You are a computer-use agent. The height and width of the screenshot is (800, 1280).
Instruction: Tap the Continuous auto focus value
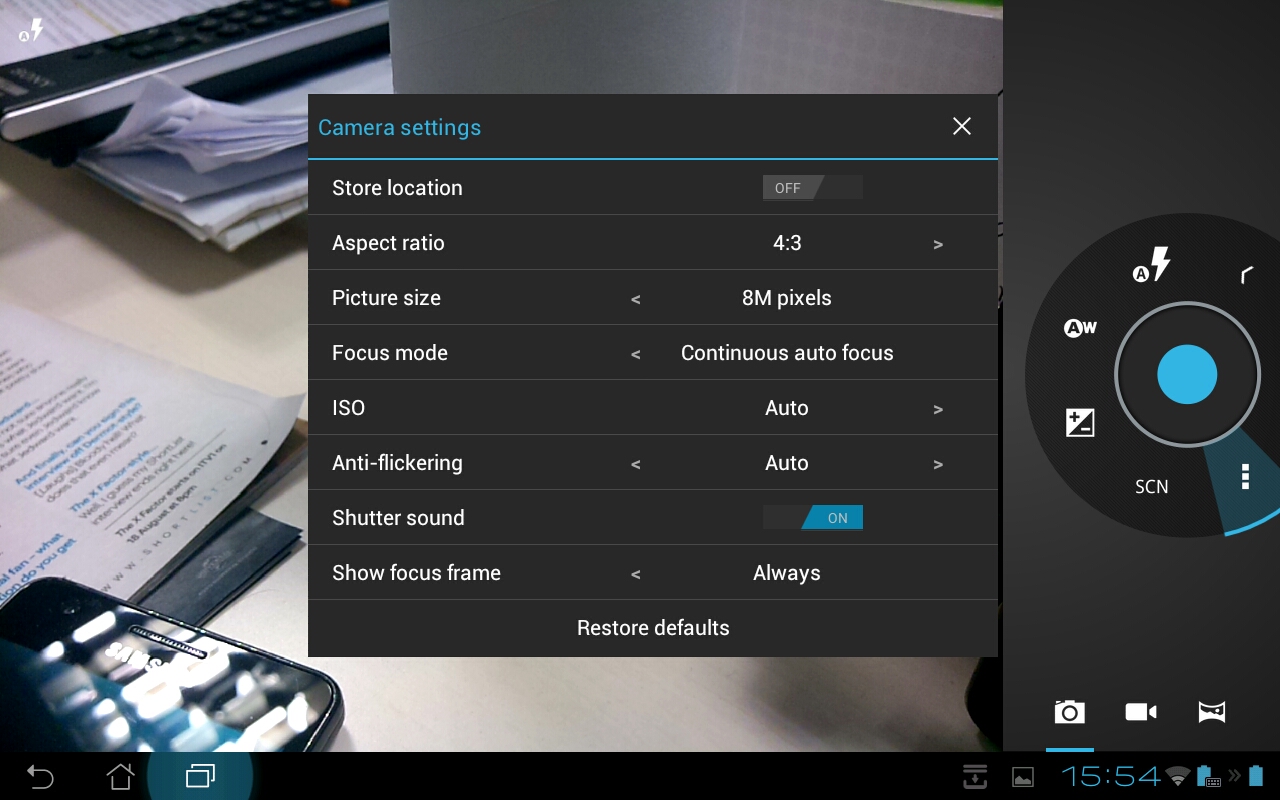pos(787,353)
